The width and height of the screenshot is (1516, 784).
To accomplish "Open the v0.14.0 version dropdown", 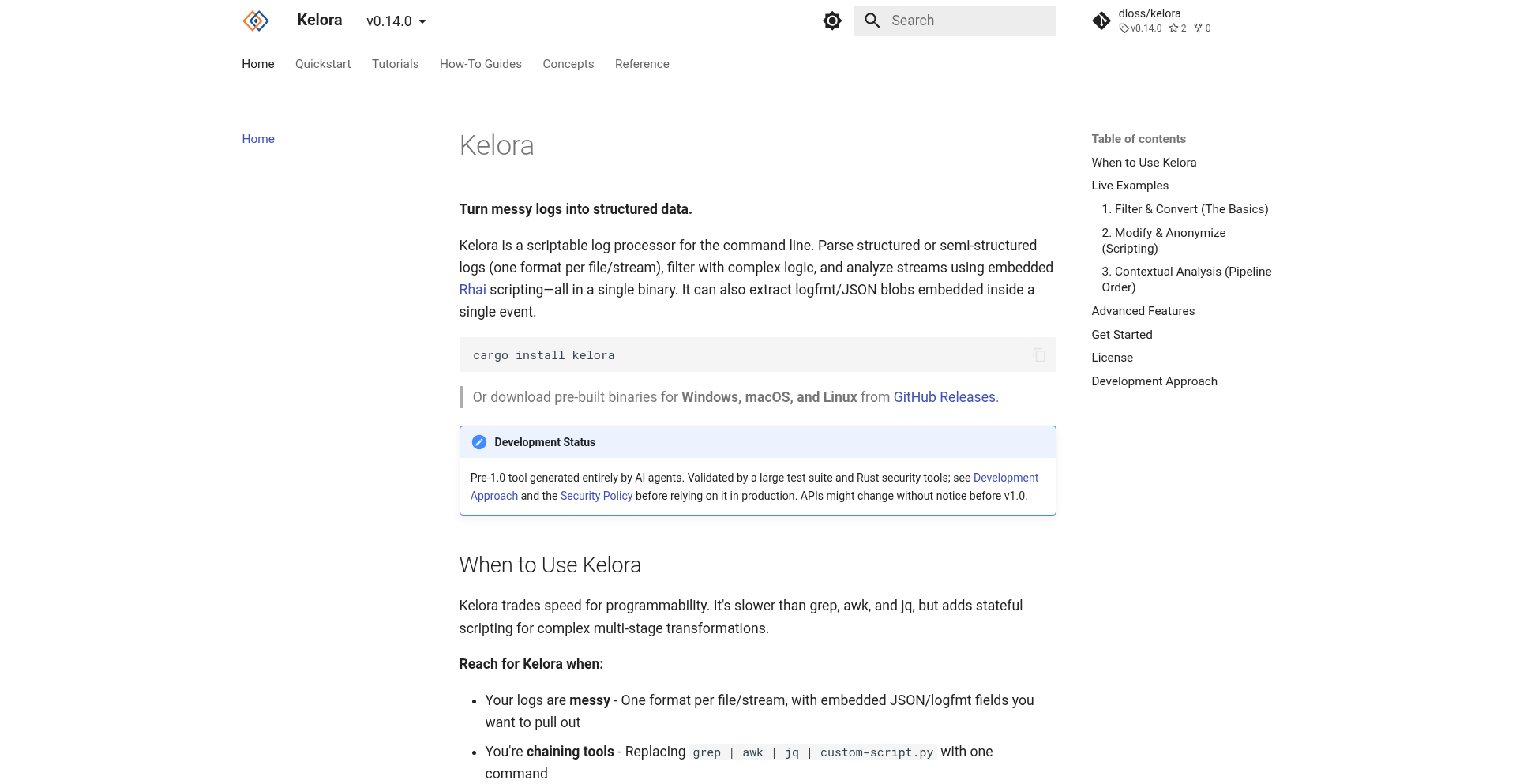I will point(396,21).
